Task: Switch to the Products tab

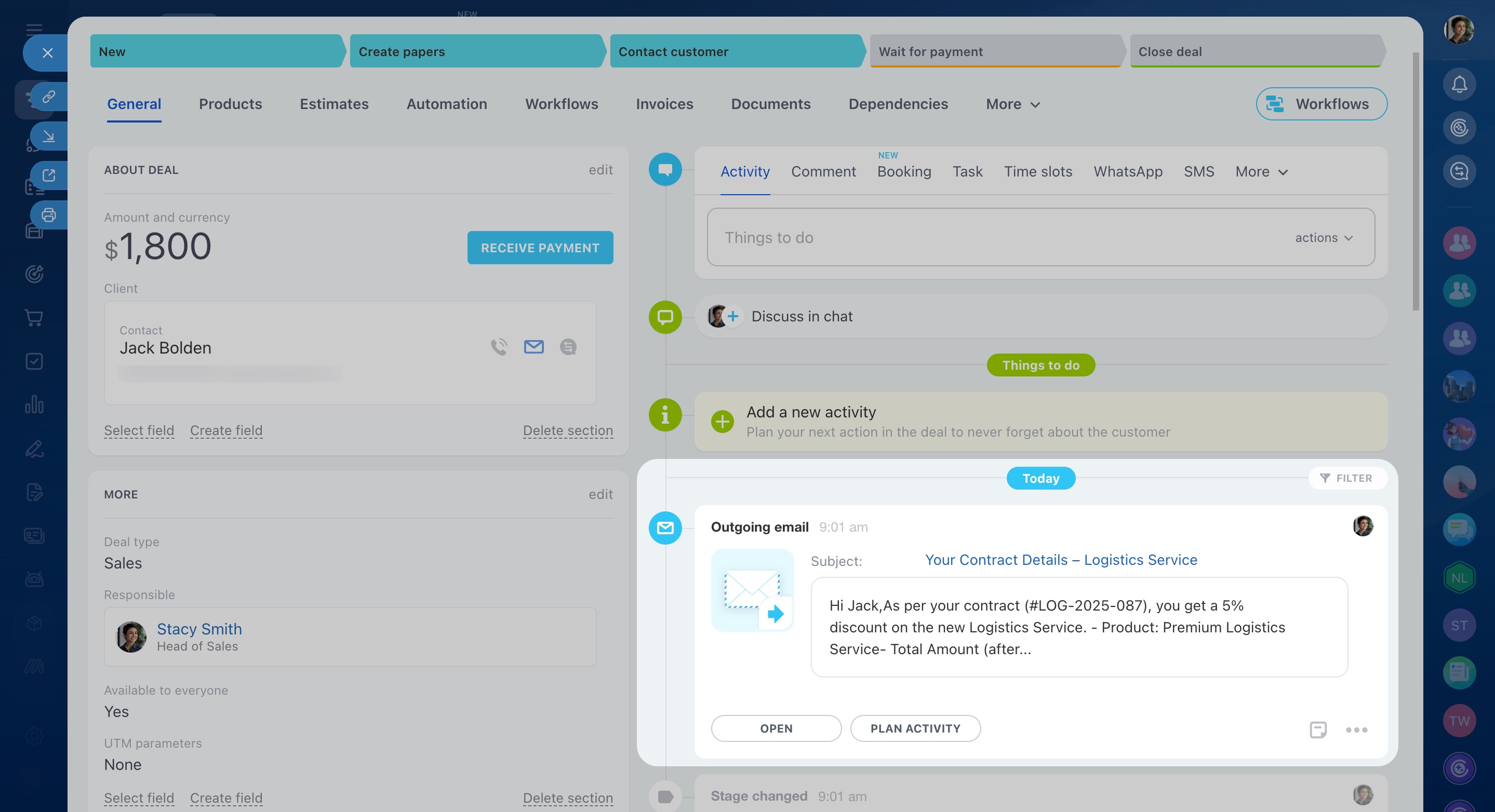Action: [x=231, y=104]
